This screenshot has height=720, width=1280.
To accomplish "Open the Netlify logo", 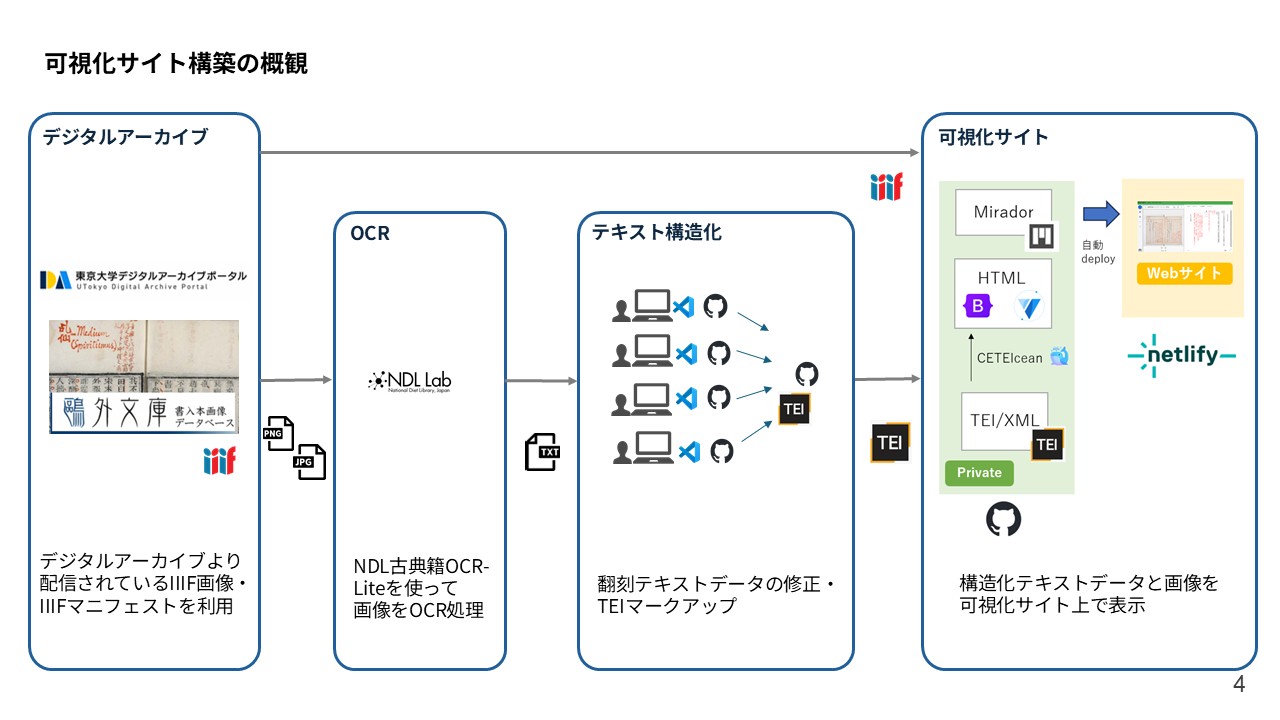I will point(1181,356).
